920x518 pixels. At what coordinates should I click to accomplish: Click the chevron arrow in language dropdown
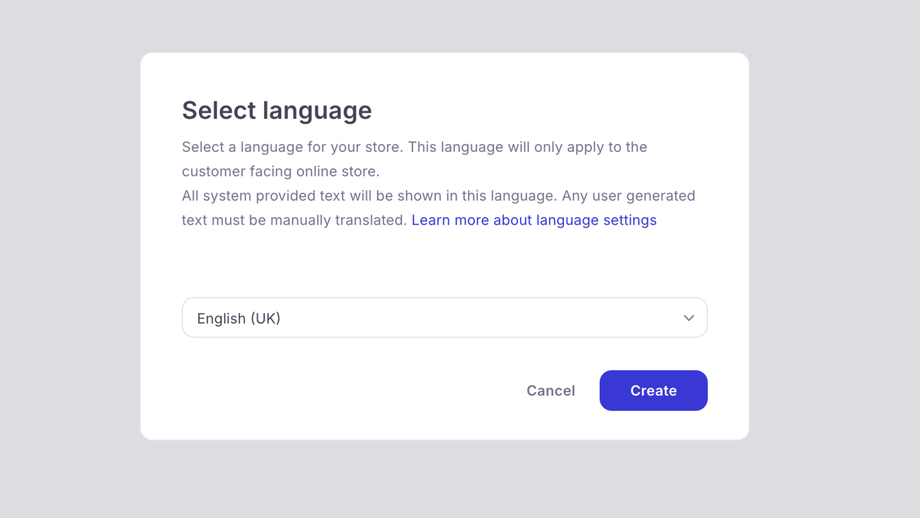click(x=688, y=318)
